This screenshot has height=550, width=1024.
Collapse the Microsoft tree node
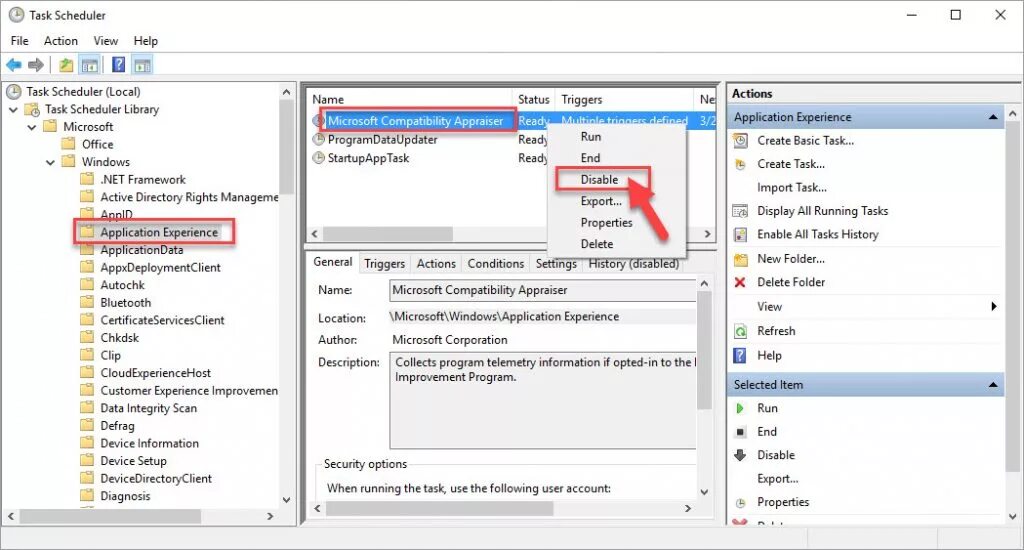(31, 127)
